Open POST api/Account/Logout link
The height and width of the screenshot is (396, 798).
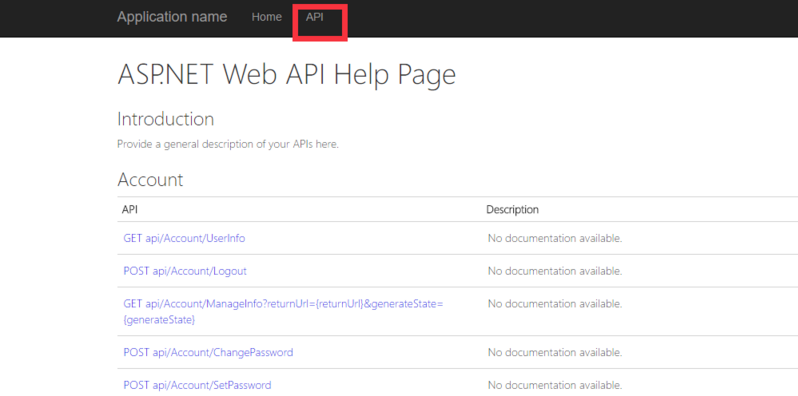[x=185, y=271]
